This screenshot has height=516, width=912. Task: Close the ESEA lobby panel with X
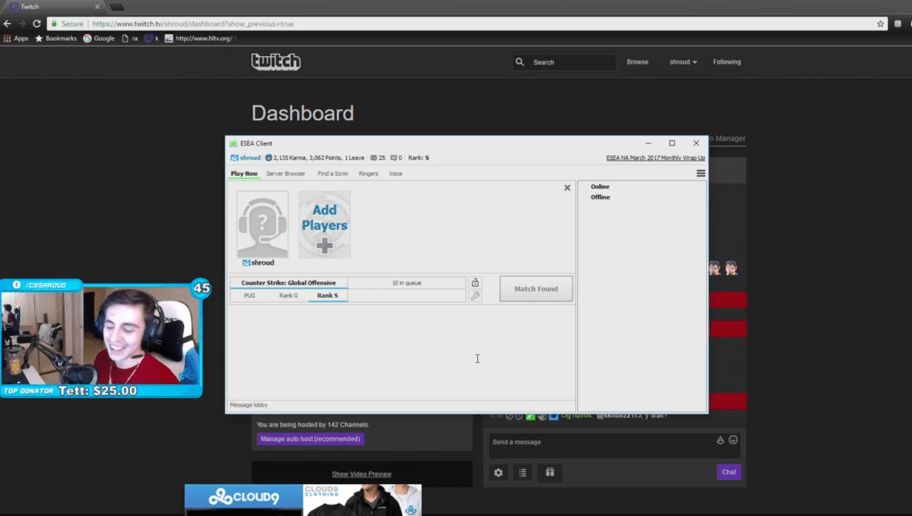click(x=567, y=188)
